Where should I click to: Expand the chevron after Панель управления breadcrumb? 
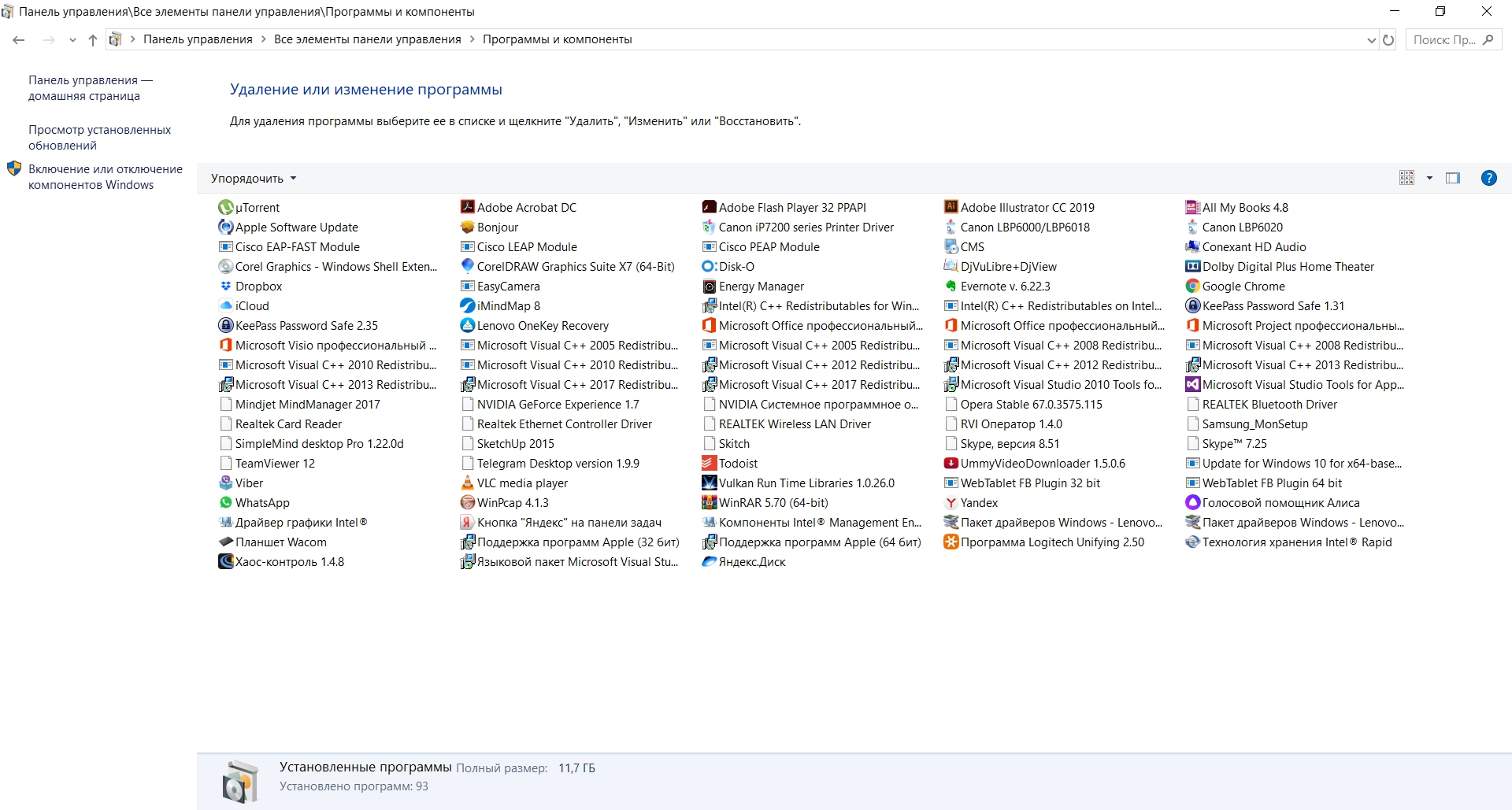[x=264, y=39]
